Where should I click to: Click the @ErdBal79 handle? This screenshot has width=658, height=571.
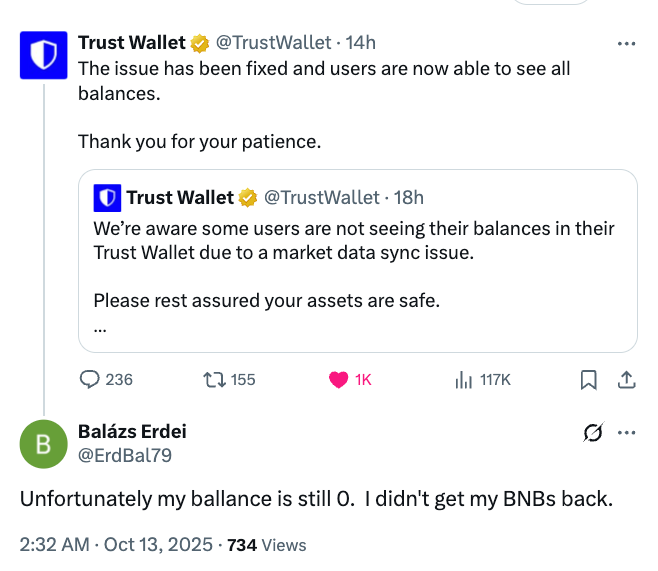tap(124, 457)
